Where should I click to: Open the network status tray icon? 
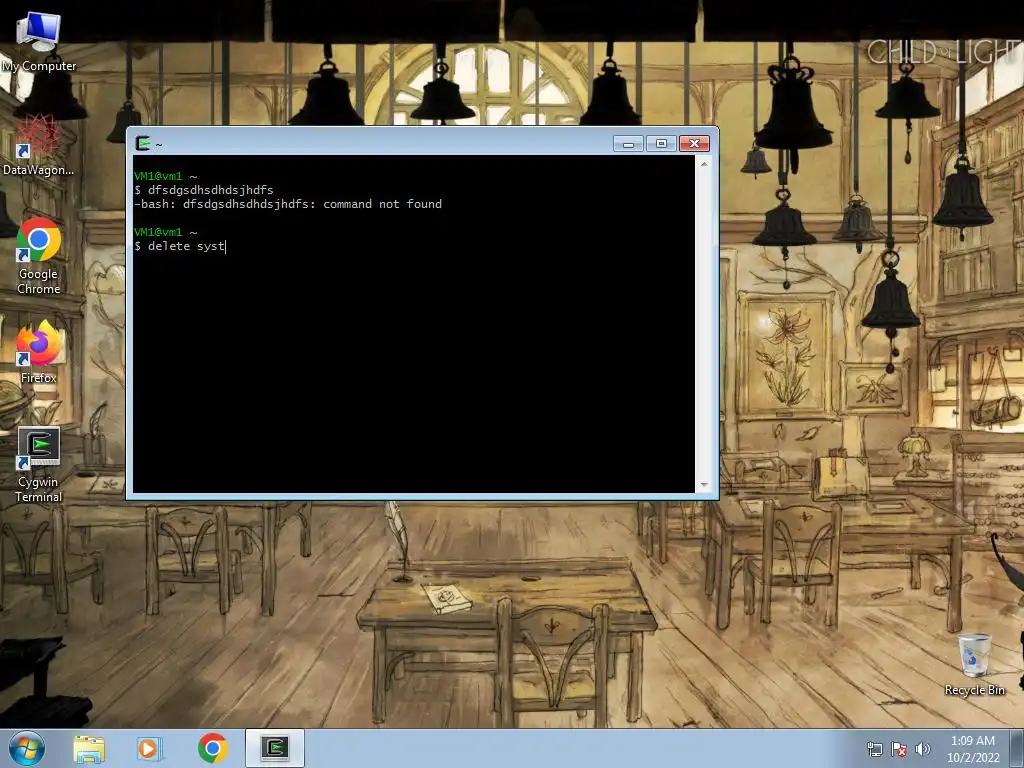(874, 749)
